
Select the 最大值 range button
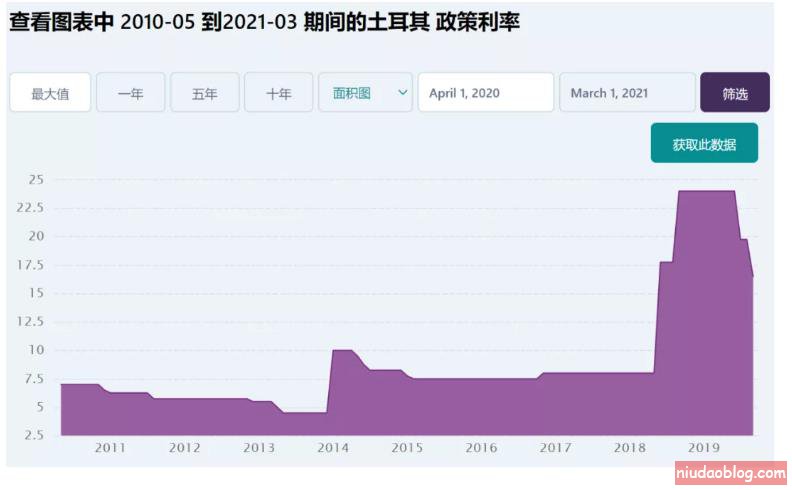coord(50,92)
